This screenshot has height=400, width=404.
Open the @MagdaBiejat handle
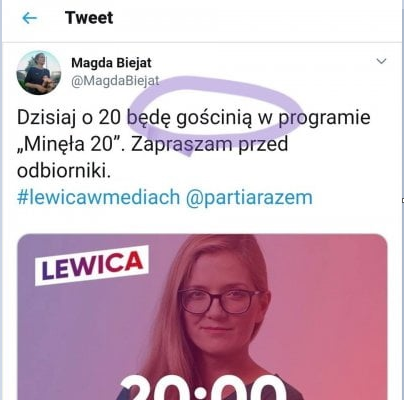click(115, 81)
